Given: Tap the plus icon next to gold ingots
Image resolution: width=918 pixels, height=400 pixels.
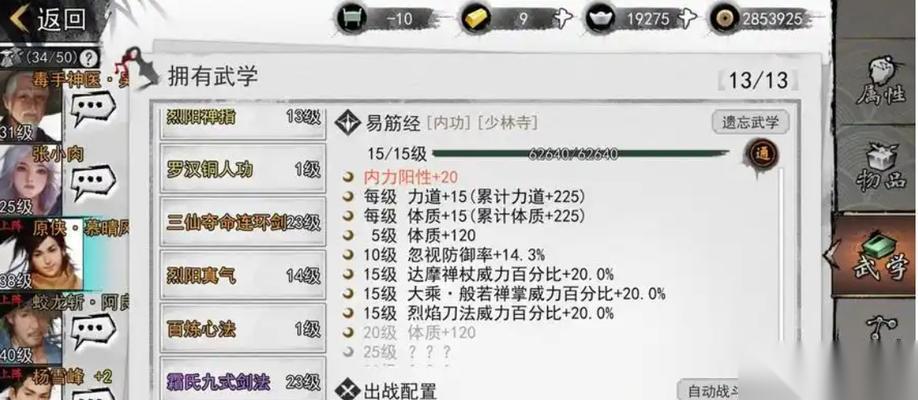Looking at the screenshot, I should 561,19.
